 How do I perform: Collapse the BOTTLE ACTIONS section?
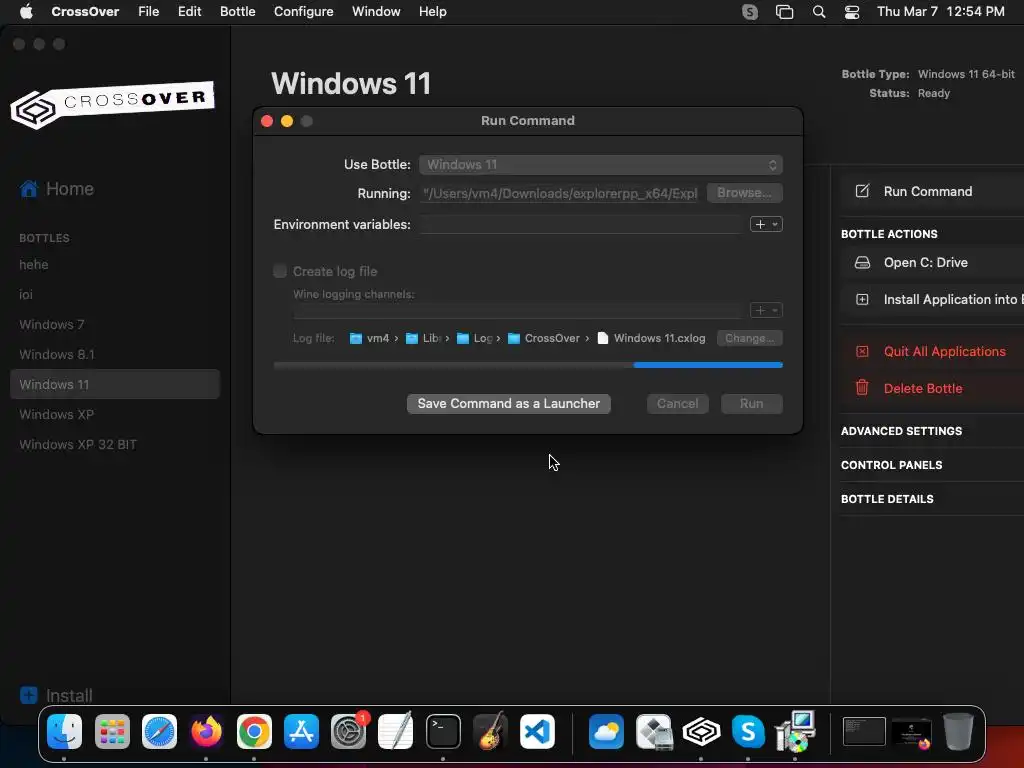(x=889, y=234)
